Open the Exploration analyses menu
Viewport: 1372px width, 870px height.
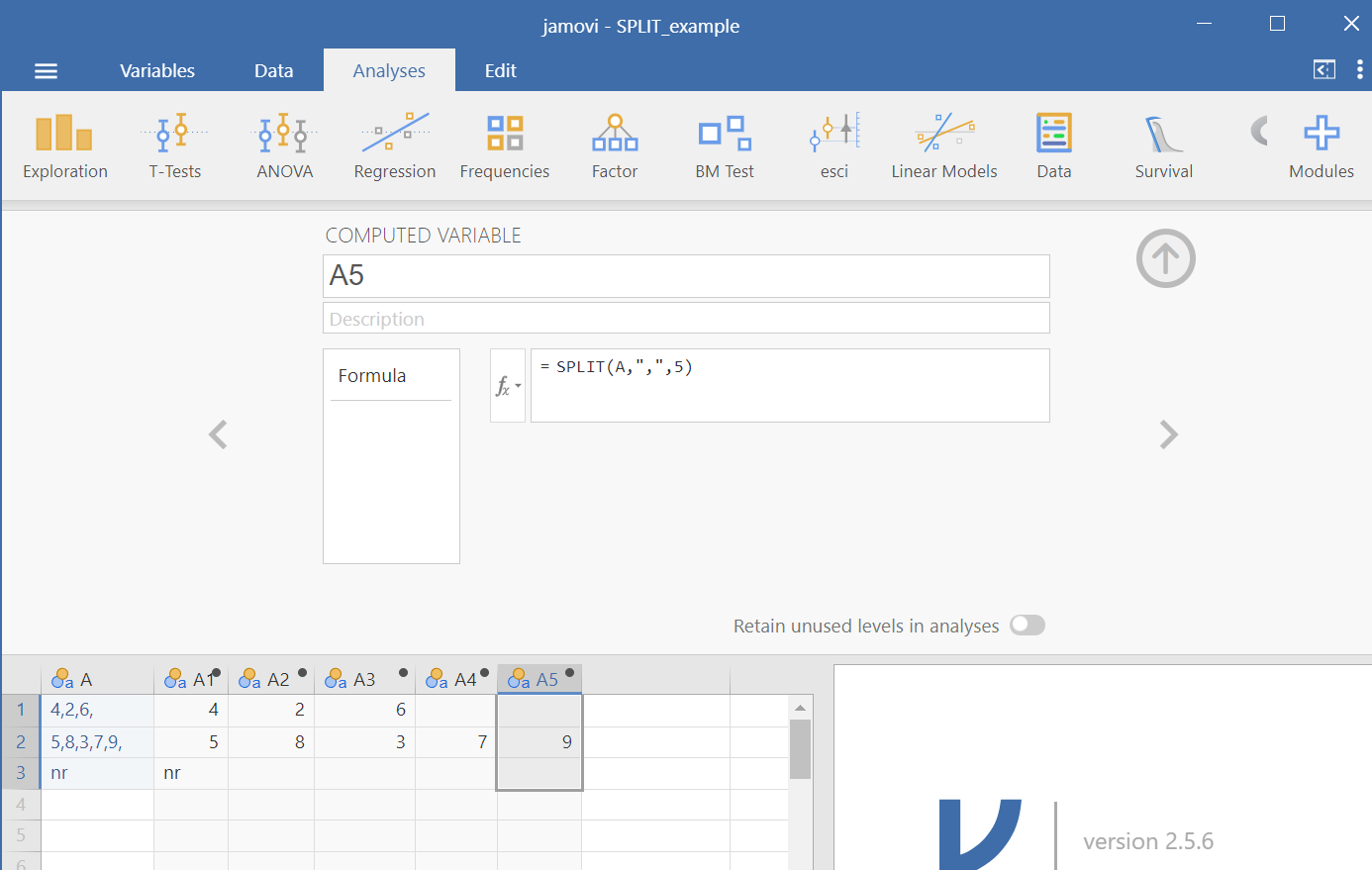click(x=65, y=146)
